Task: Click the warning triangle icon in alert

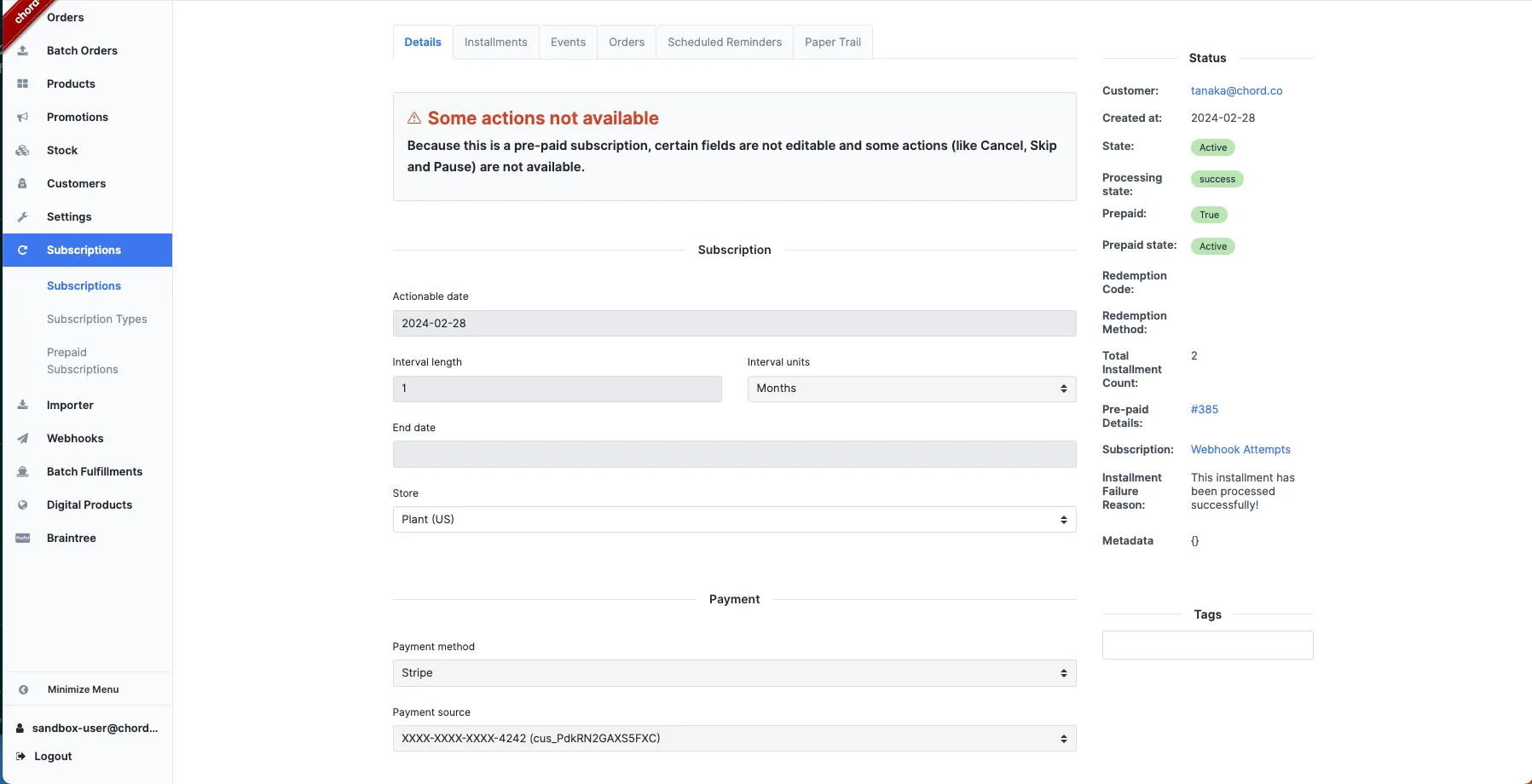Action: (414, 118)
